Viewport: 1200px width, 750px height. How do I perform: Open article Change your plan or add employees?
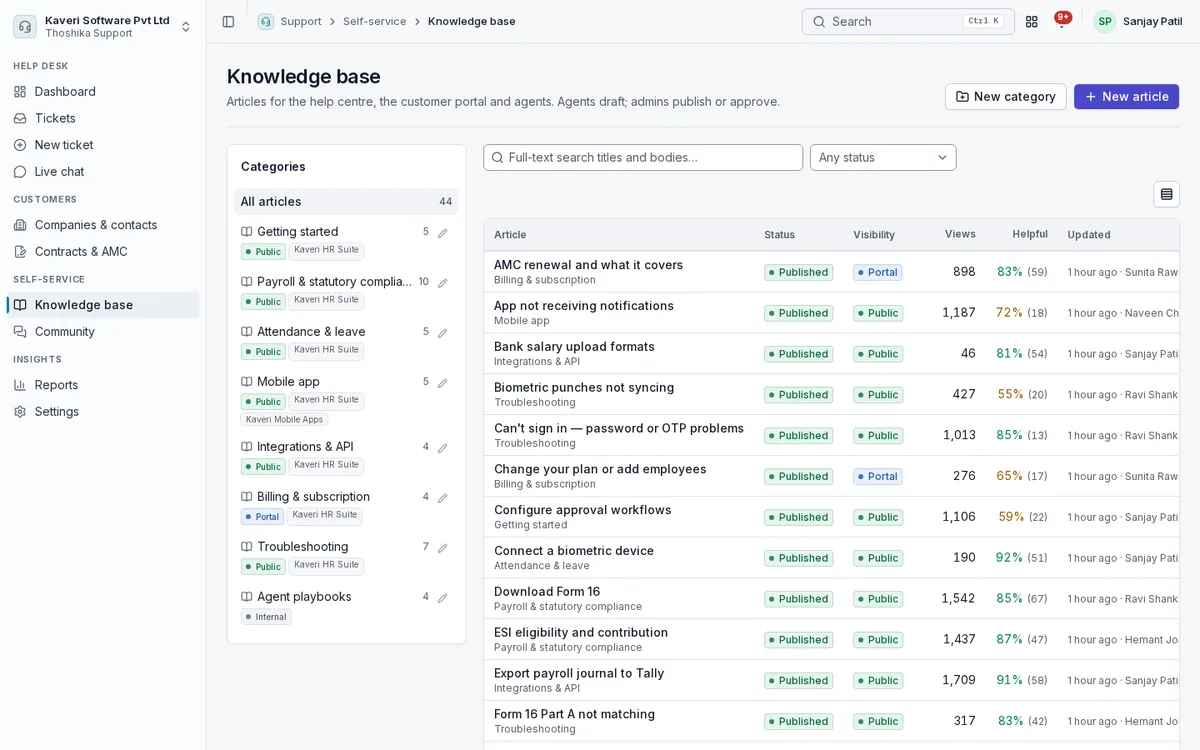click(600, 470)
